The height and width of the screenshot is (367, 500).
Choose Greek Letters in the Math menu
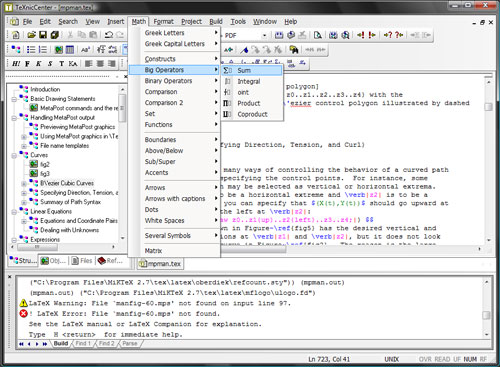click(174, 33)
